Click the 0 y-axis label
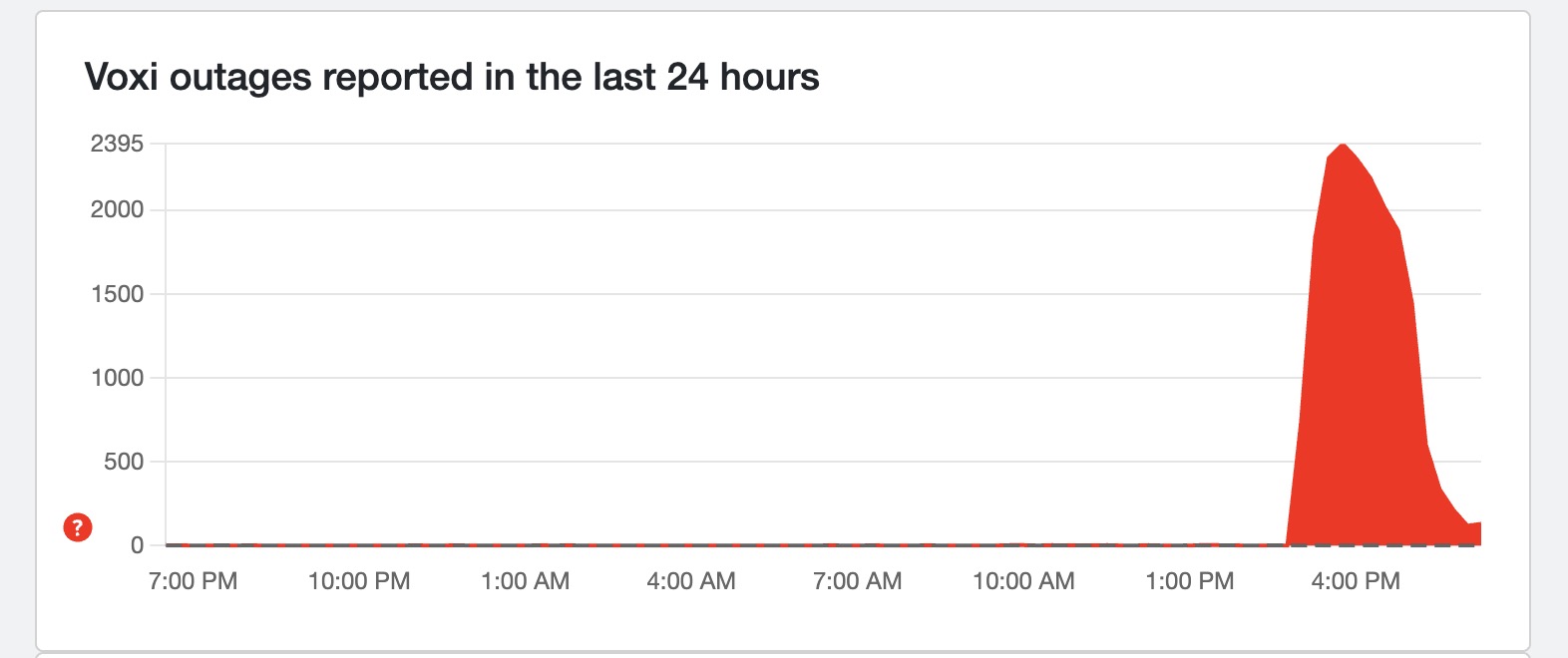The image size is (1568, 658). coord(137,545)
